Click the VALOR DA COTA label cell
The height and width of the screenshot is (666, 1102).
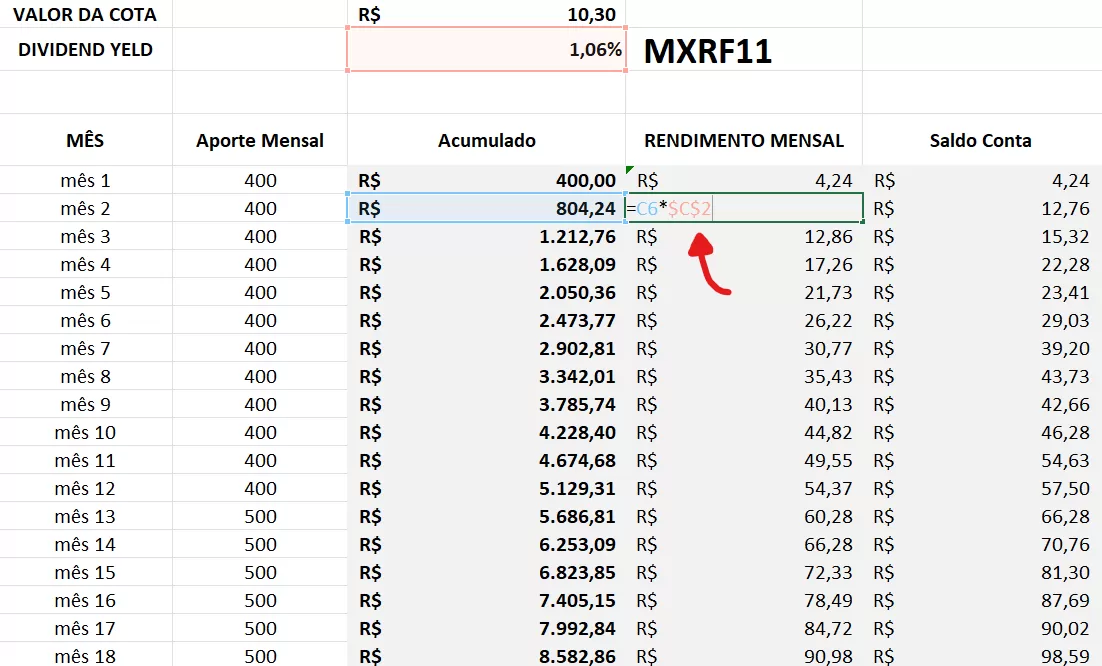pos(85,14)
